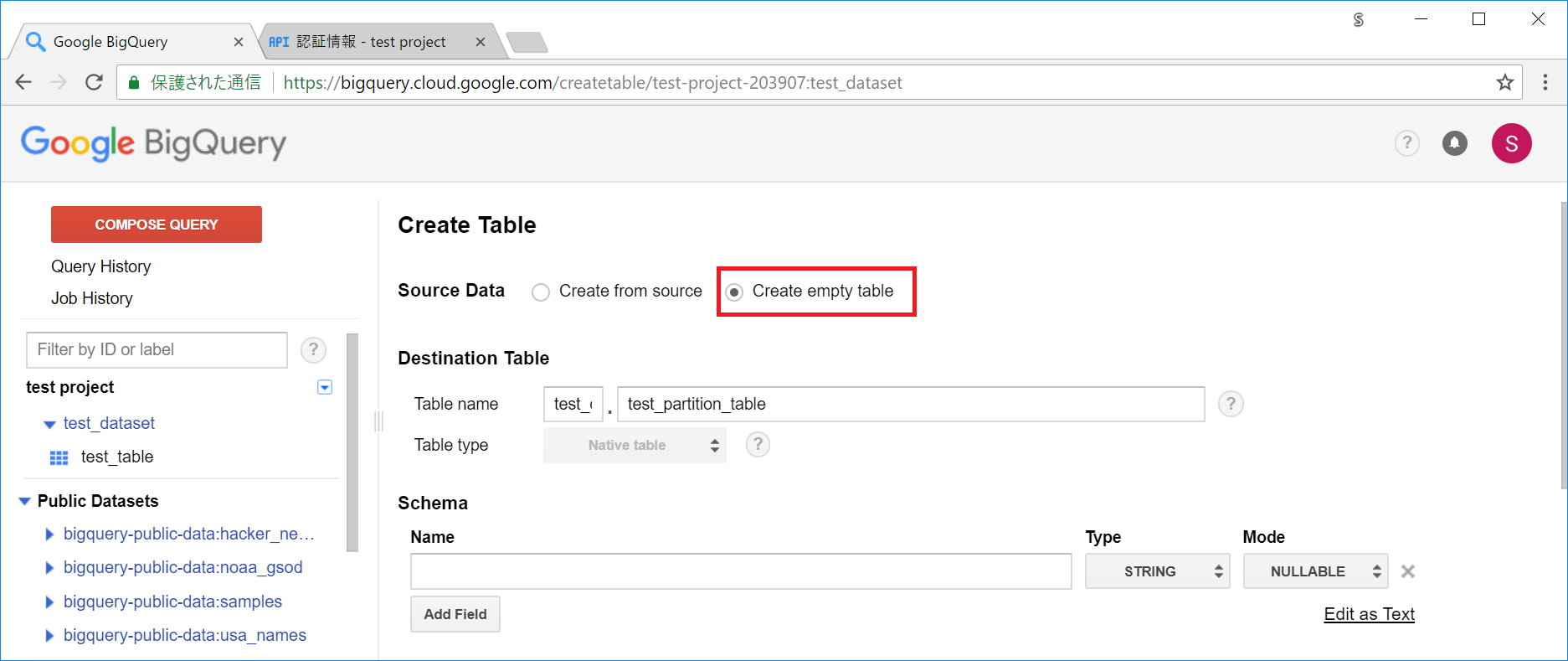This screenshot has height=661, width=1568.
Task: Click the help icon next to Table type
Action: click(758, 444)
